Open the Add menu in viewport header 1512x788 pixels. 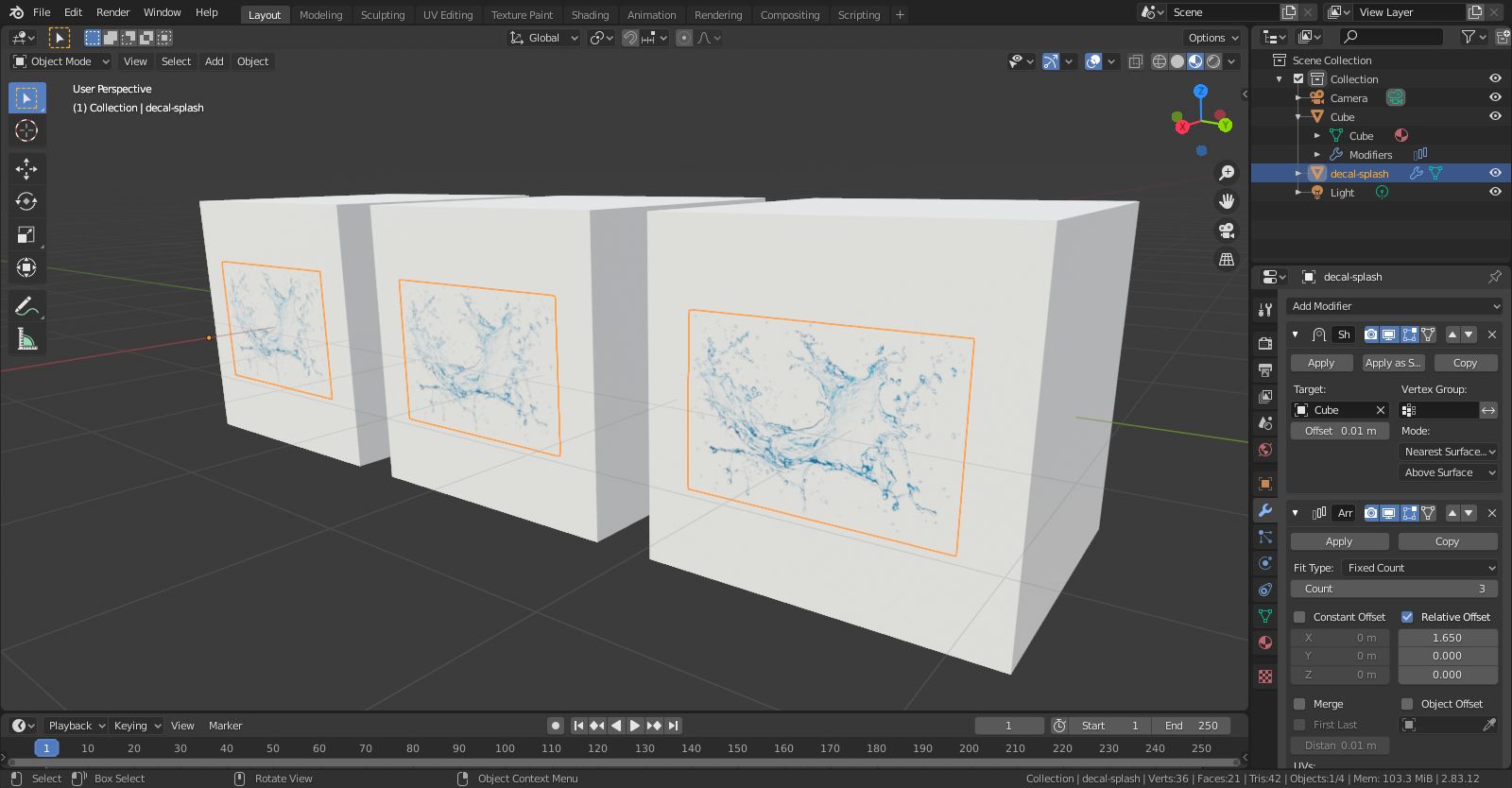pos(215,61)
